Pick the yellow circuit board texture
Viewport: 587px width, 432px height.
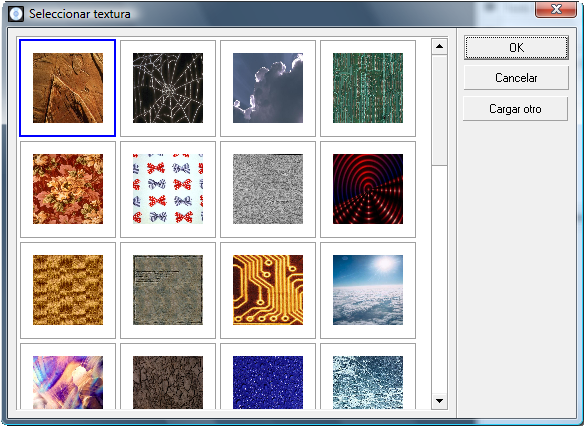(x=268, y=290)
